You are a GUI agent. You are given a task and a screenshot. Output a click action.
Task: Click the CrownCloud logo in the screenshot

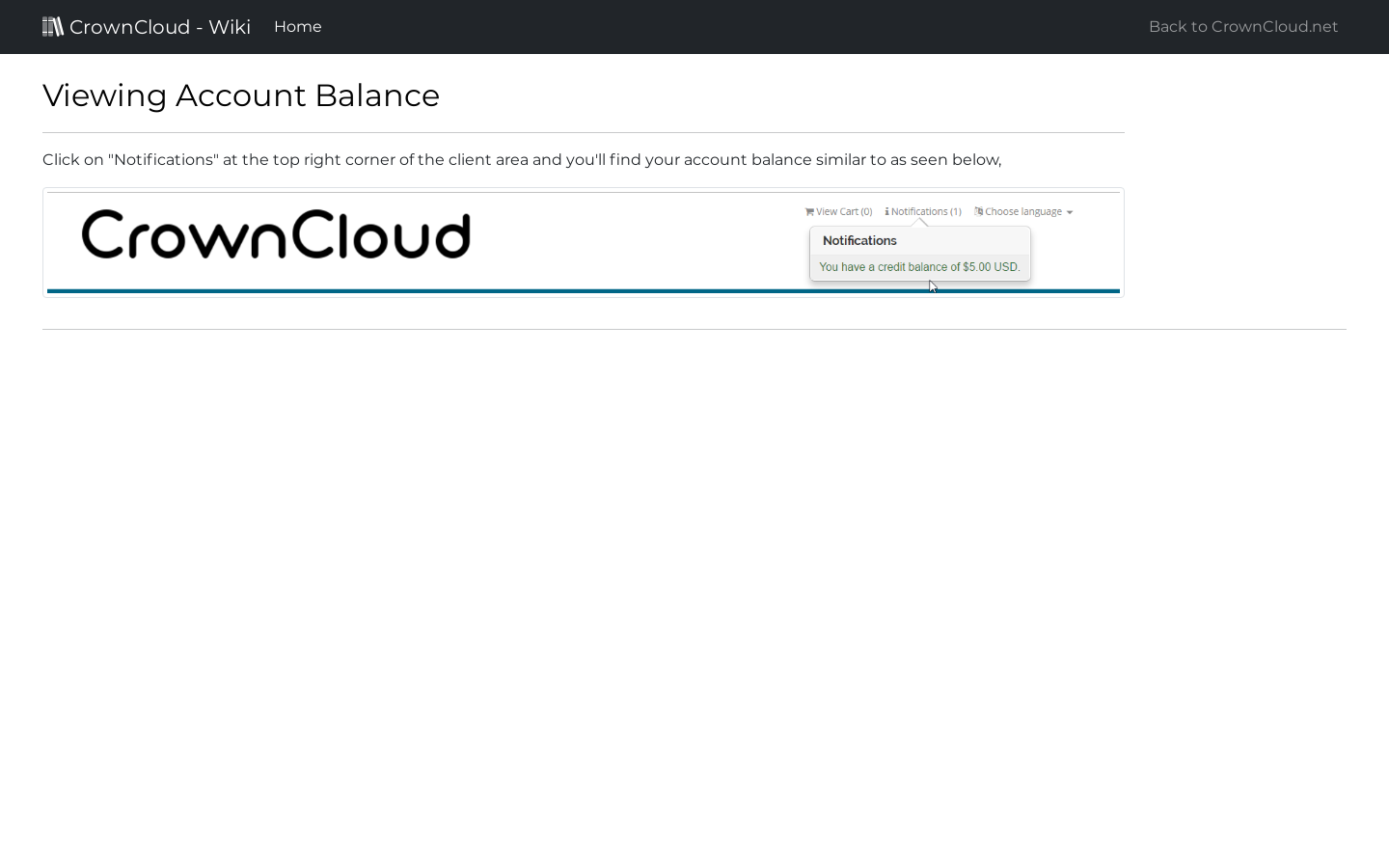[x=276, y=234]
